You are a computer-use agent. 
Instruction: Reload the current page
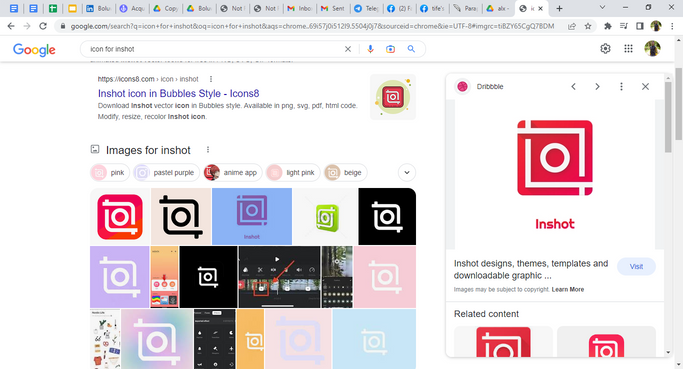[x=43, y=26]
